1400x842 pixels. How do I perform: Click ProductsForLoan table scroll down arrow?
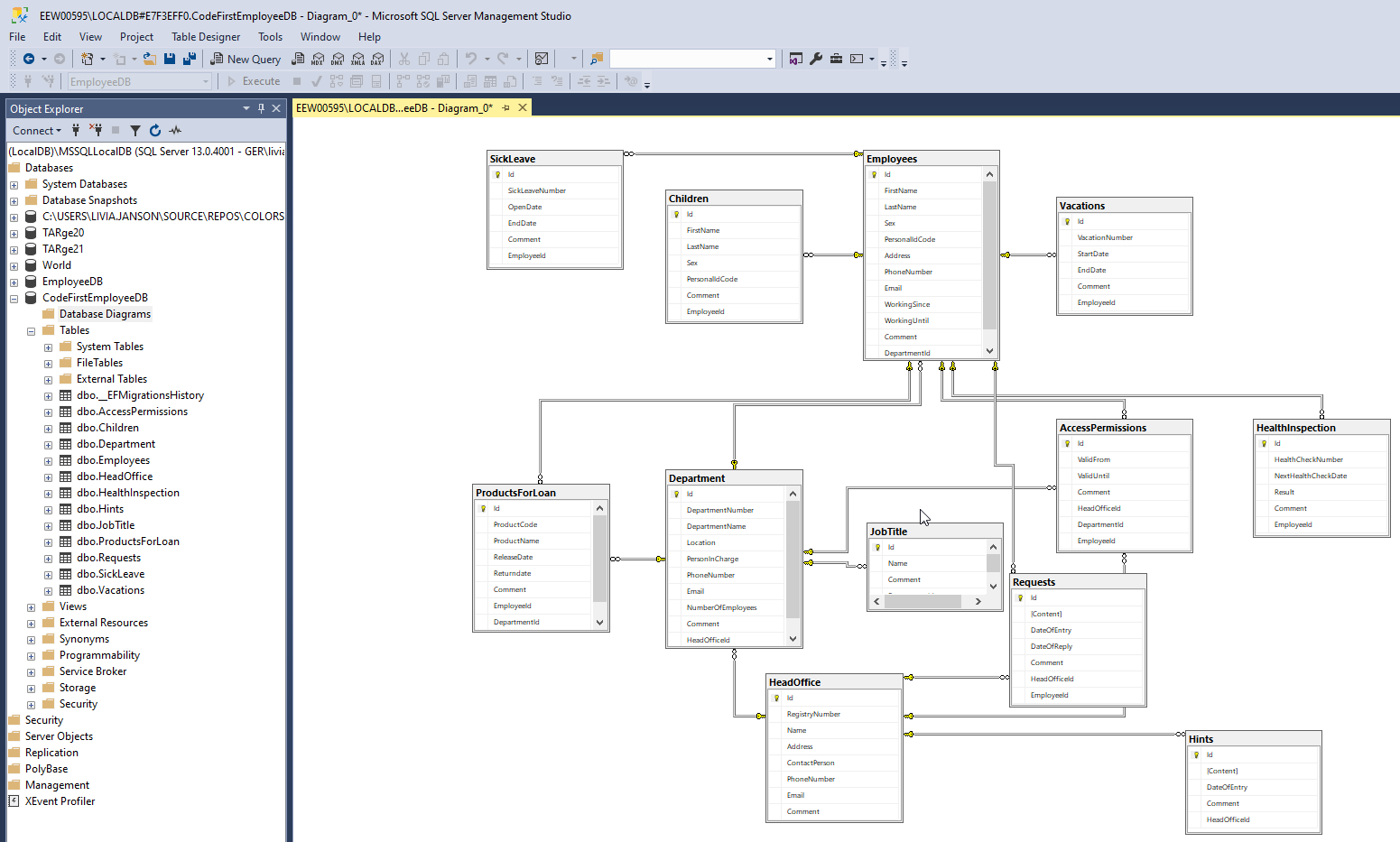pyautogui.click(x=599, y=622)
